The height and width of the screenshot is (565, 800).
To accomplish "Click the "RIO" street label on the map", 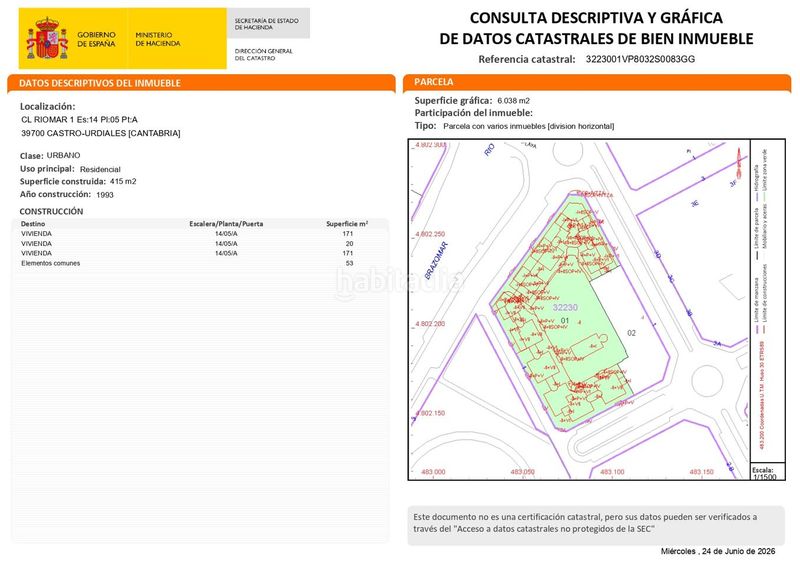I will click(490, 150).
